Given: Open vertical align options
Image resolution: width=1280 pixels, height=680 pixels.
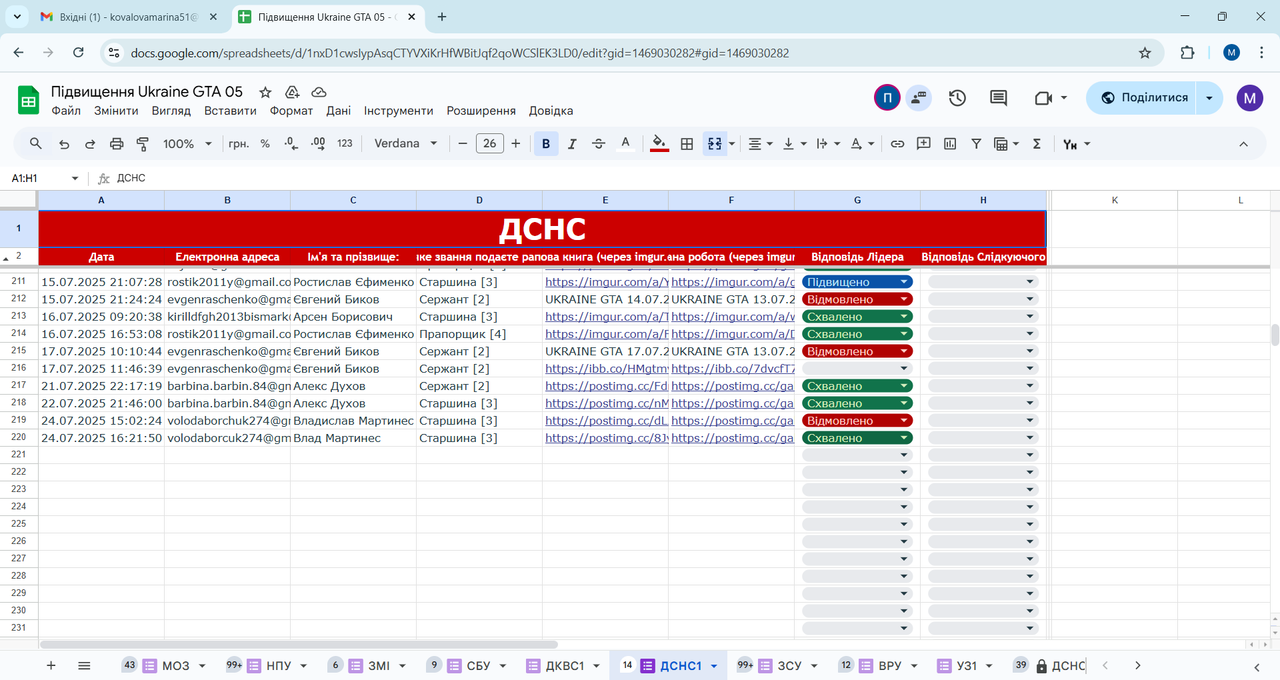Looking at the screenshot, I should 794,144.
